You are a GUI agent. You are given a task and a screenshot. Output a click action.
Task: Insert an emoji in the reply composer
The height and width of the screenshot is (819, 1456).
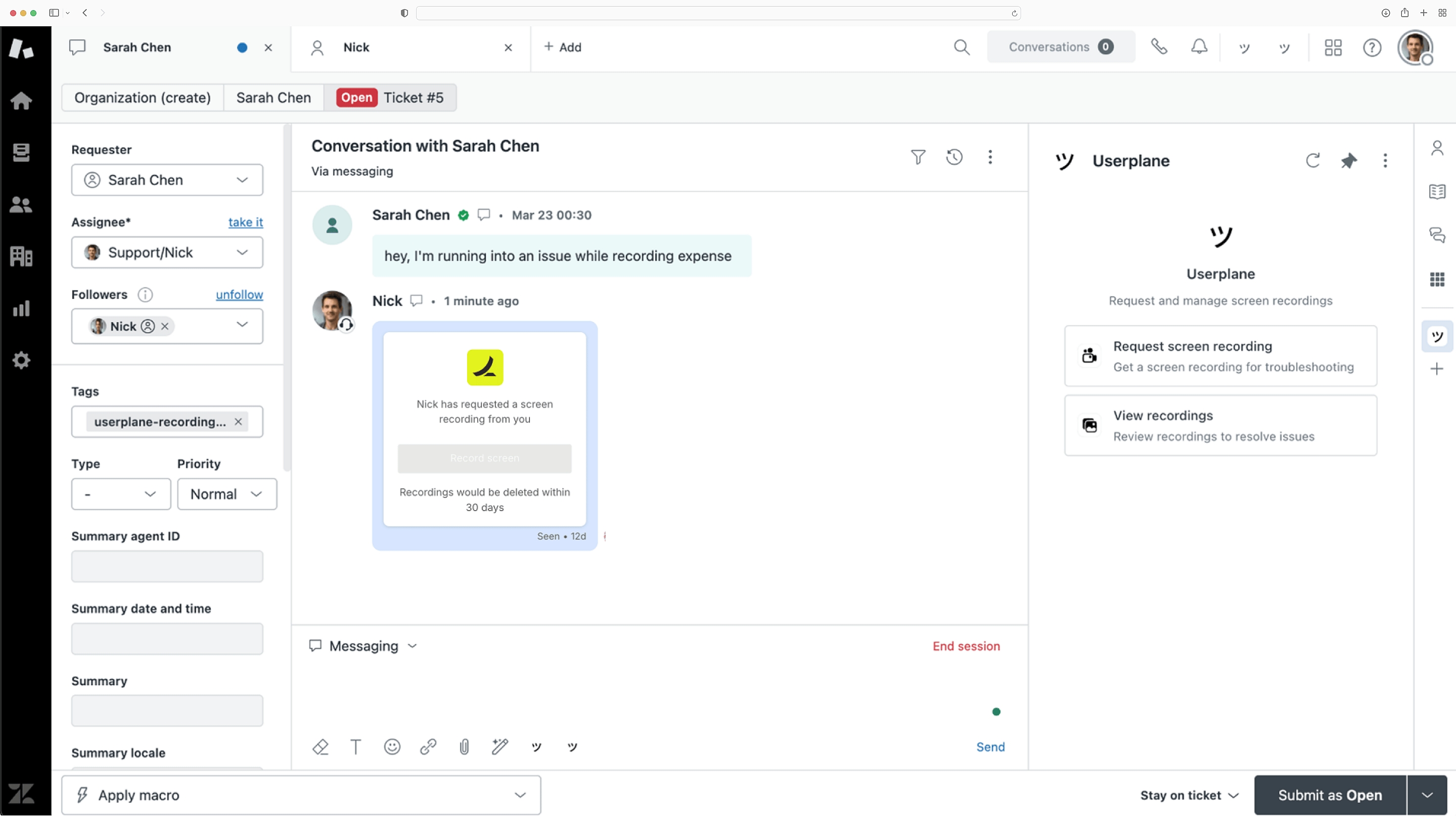(392, 747)
